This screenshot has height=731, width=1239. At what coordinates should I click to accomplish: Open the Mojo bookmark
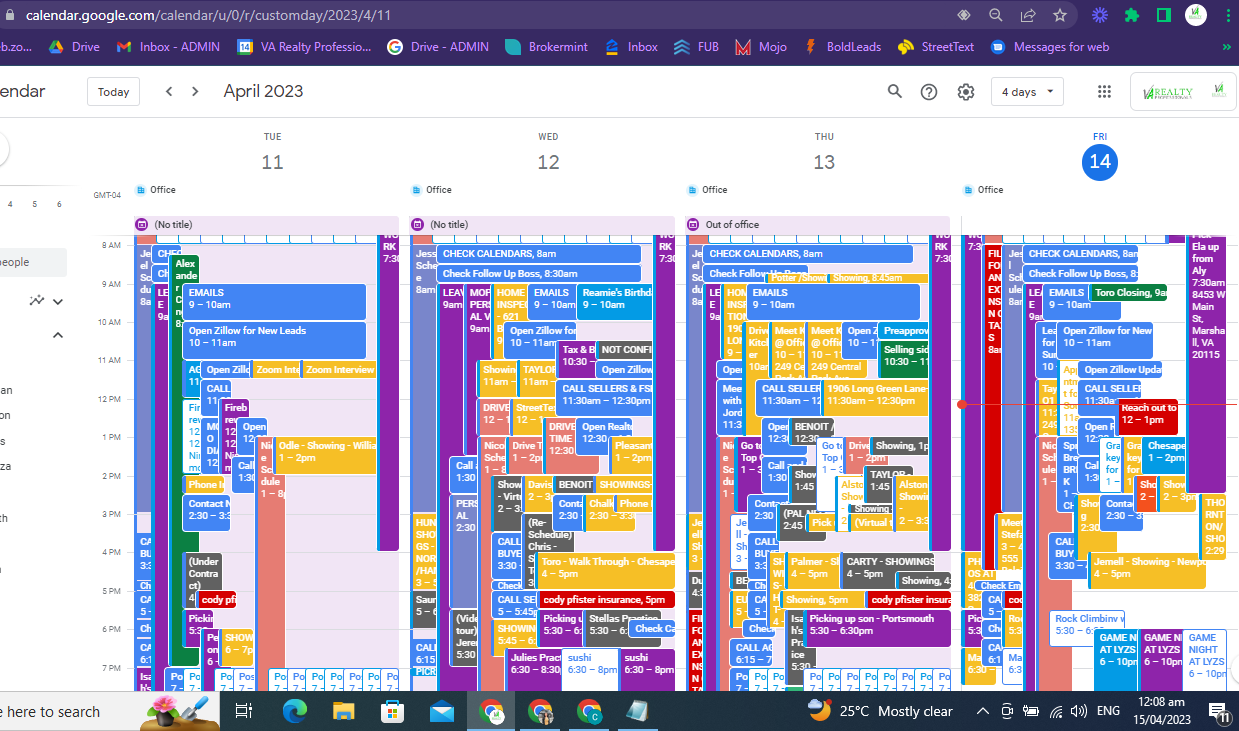coord(760,46)
